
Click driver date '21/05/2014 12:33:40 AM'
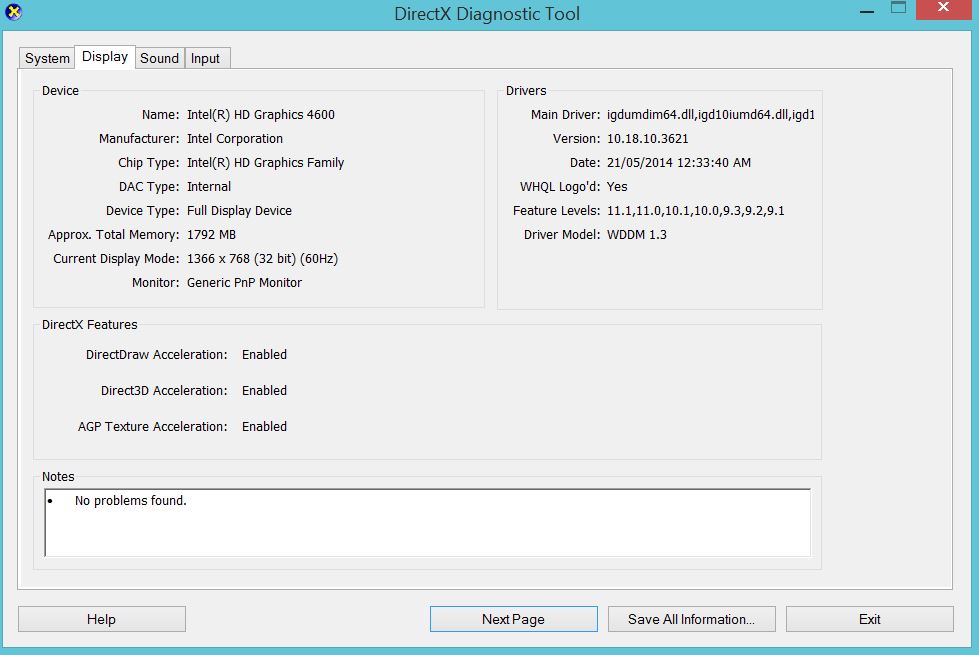point(679,163)
